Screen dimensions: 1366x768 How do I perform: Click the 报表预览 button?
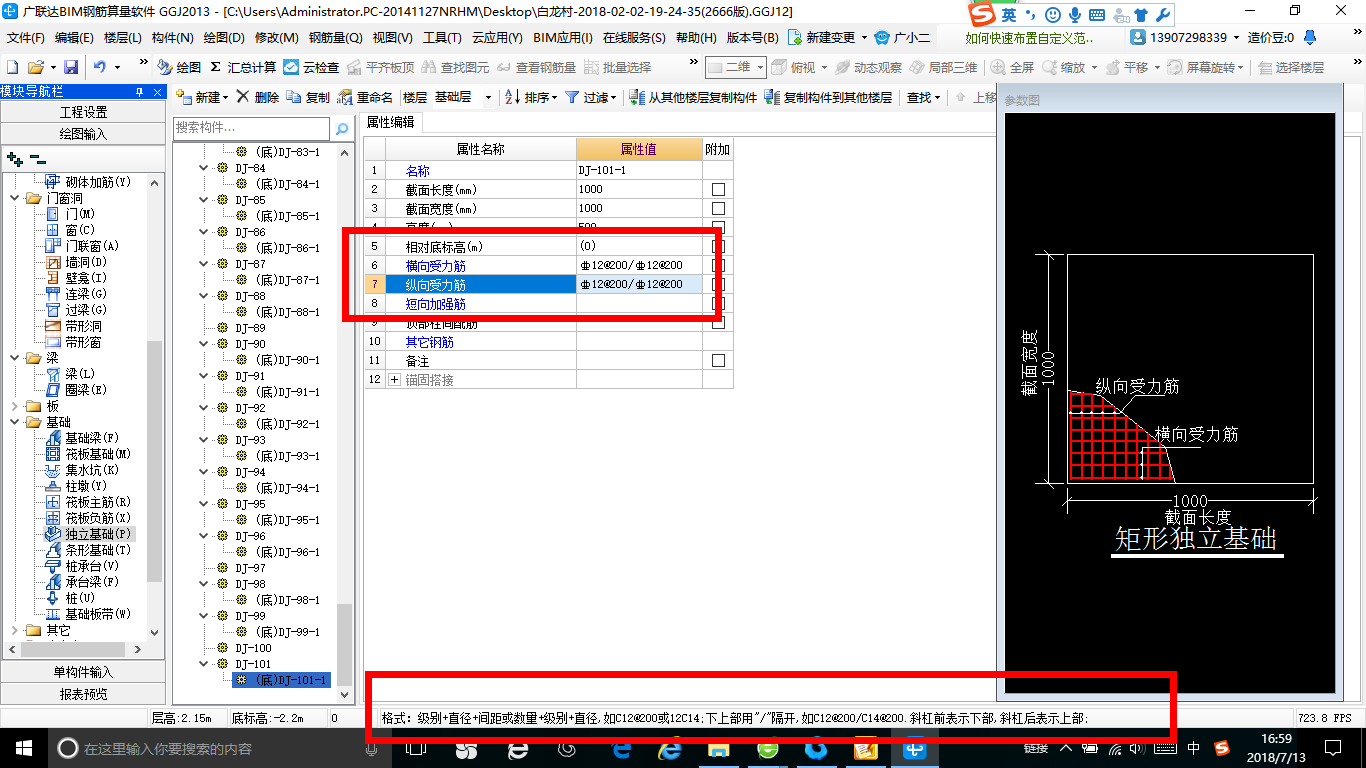point(83,693)
